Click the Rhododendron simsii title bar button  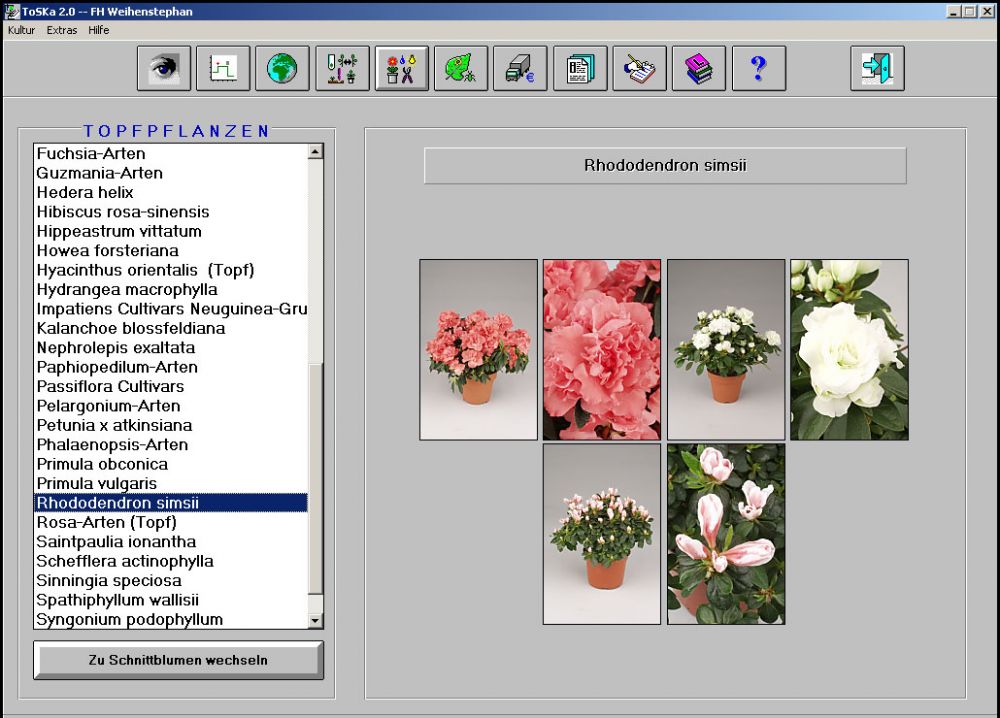pyautogui.click(x=665, y=166)
